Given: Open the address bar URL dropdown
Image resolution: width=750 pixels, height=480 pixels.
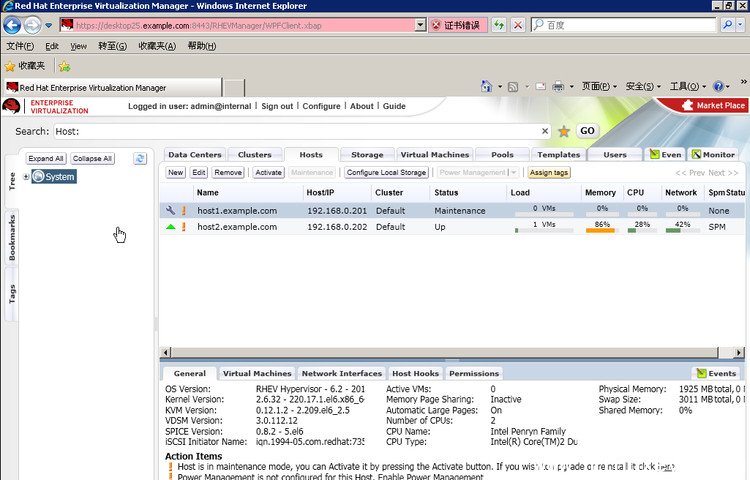Looking at the screenshot, I should coord(420,25).
